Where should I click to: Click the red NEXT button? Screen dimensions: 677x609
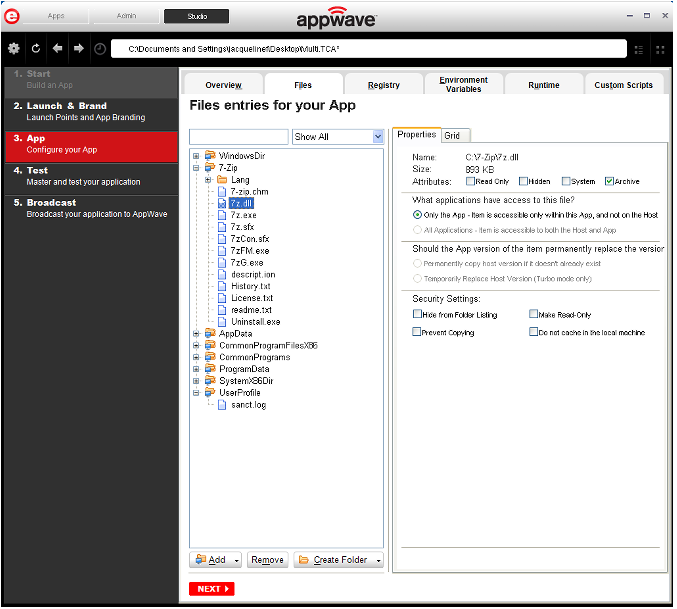212,589
